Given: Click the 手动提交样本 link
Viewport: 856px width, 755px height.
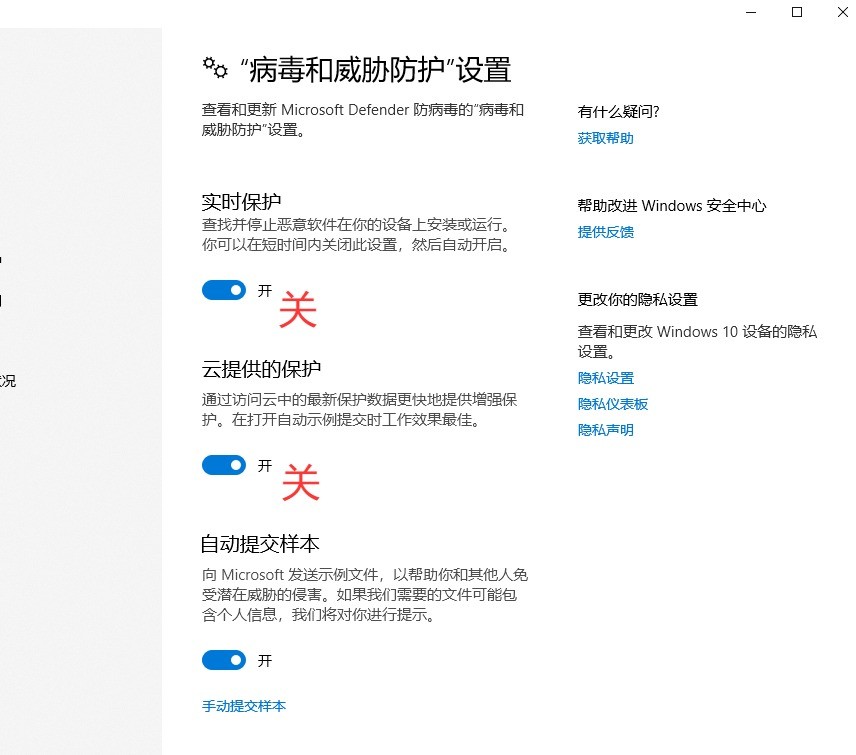Looking at the screenshot, I should (x=244, y=706).
